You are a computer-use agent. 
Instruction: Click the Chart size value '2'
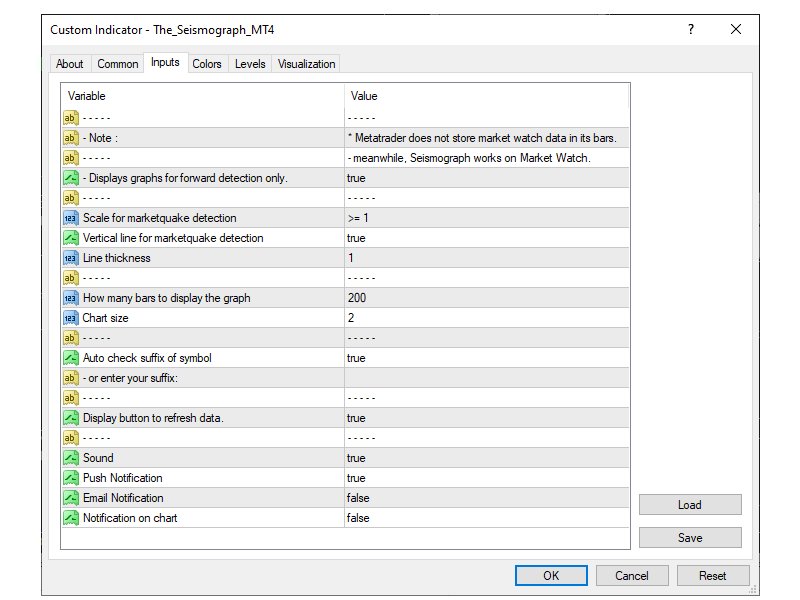click(x=351, y=318)
